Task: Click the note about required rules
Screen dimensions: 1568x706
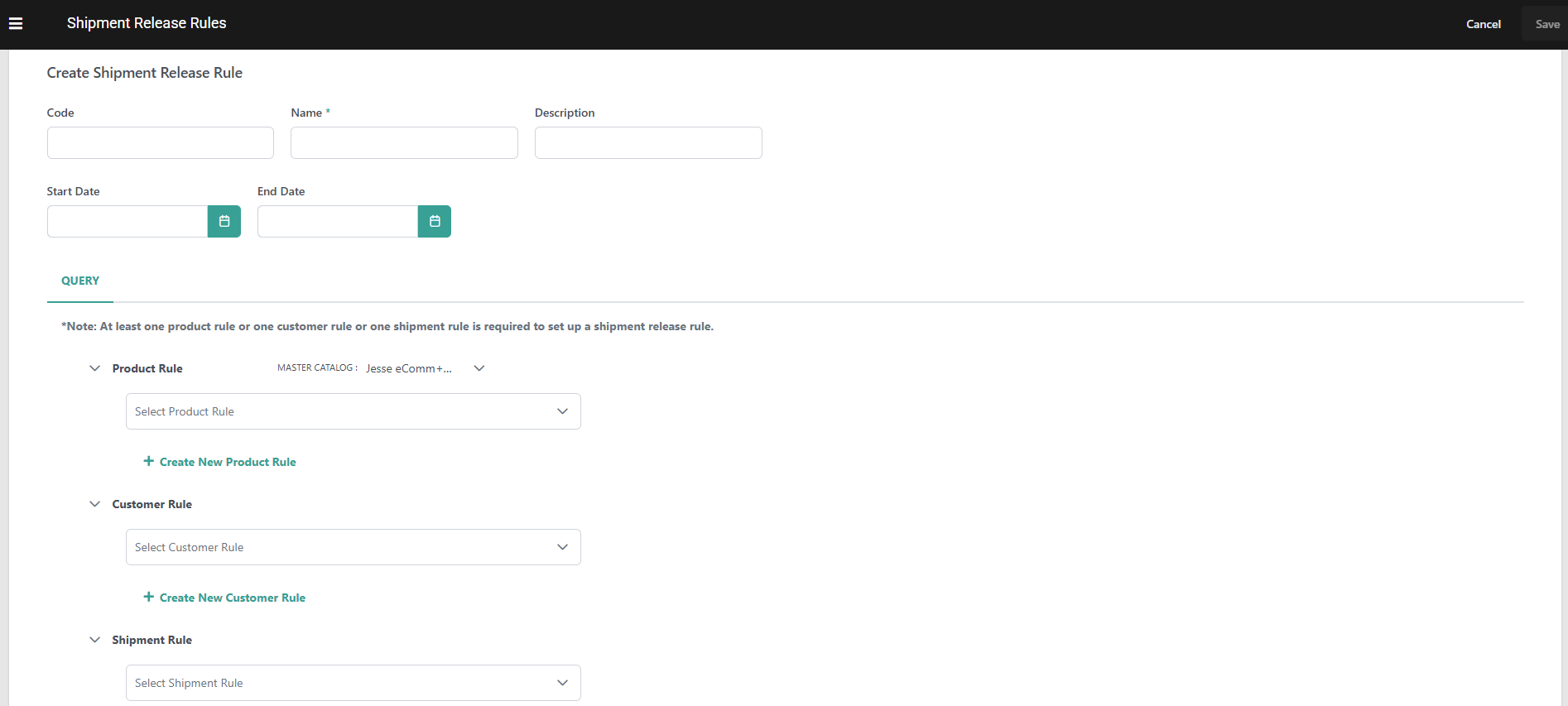Action: (387, 326)
